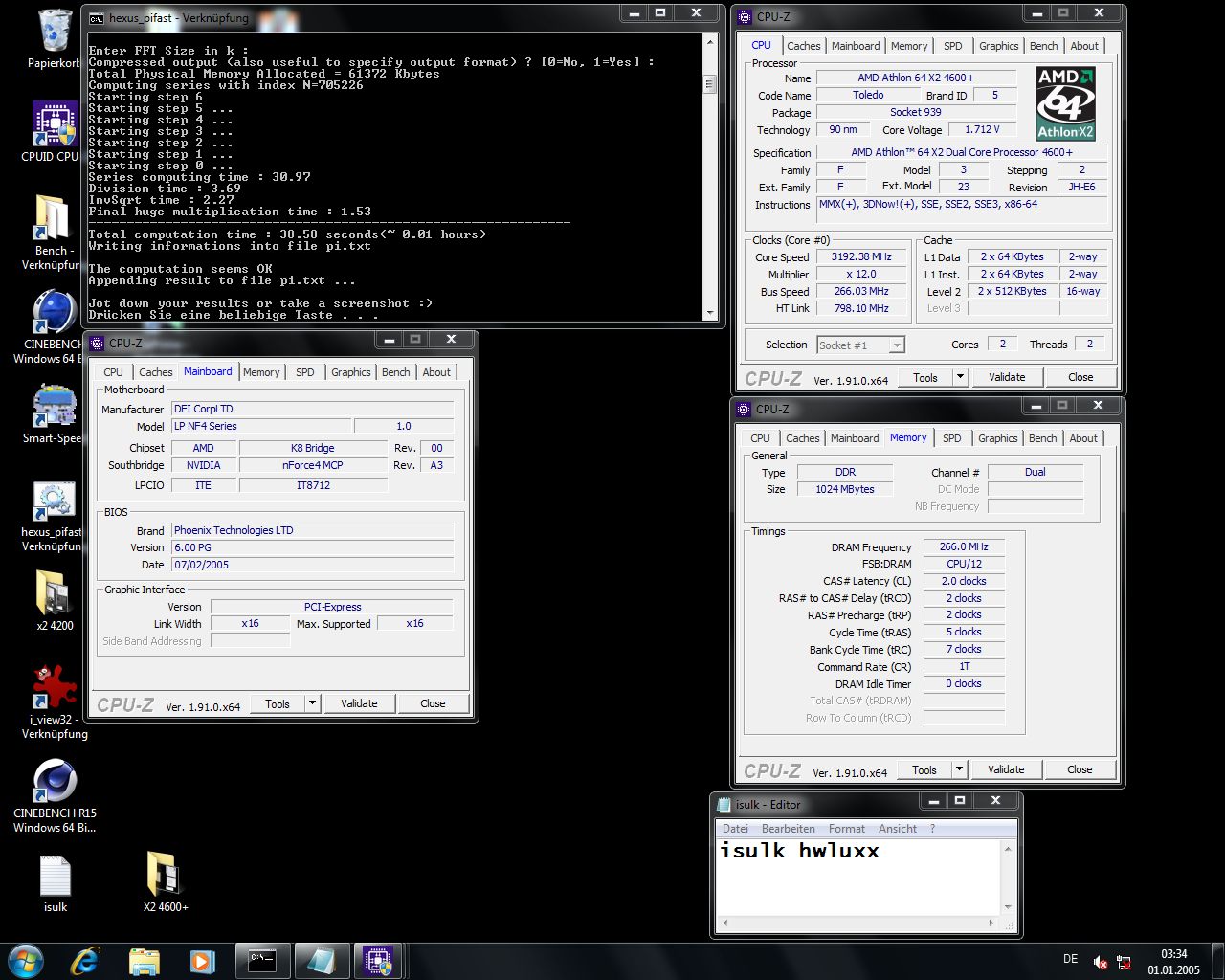Click the hexus_pifast console title bar icon

pos(96,17)
